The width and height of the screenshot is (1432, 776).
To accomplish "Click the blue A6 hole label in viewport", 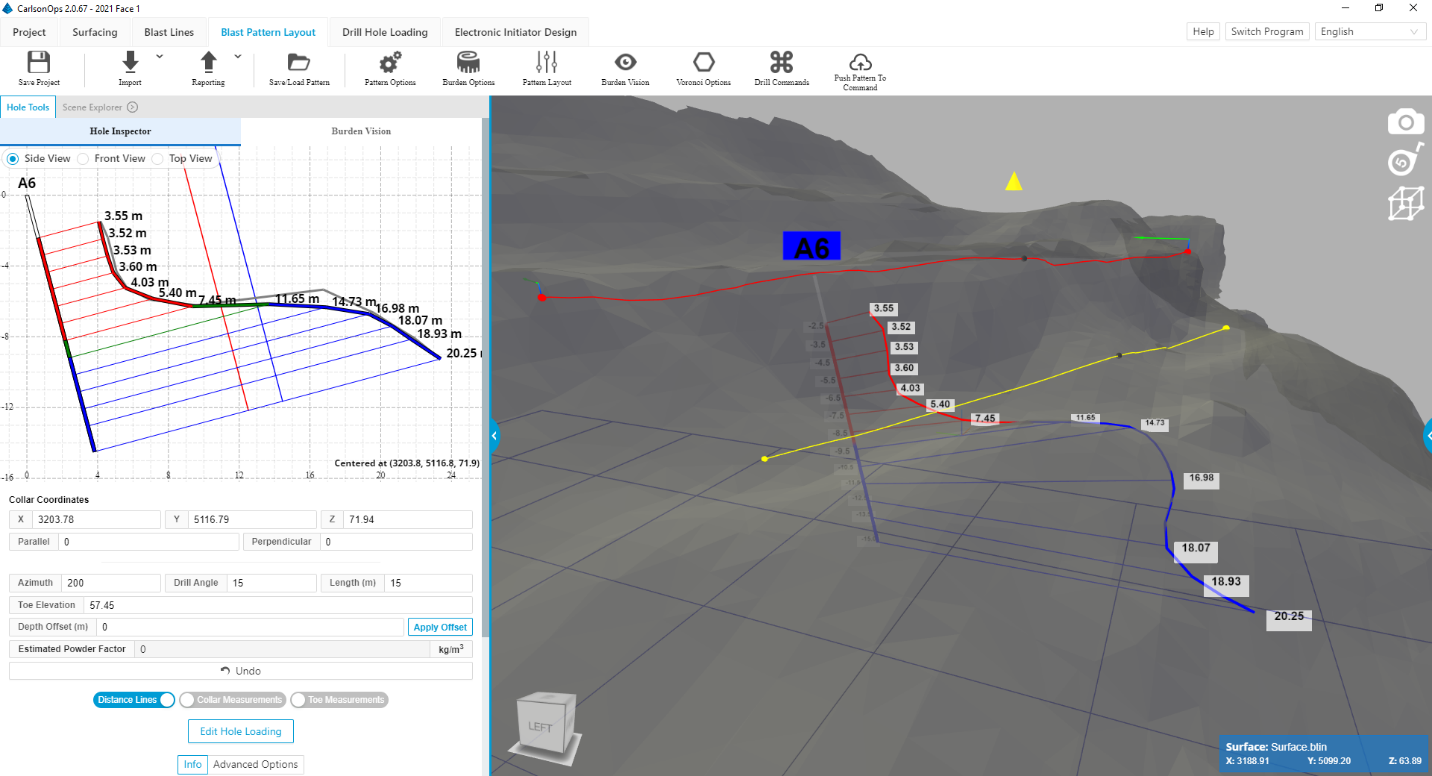I will pyautogui.click(x=812, y=247).
